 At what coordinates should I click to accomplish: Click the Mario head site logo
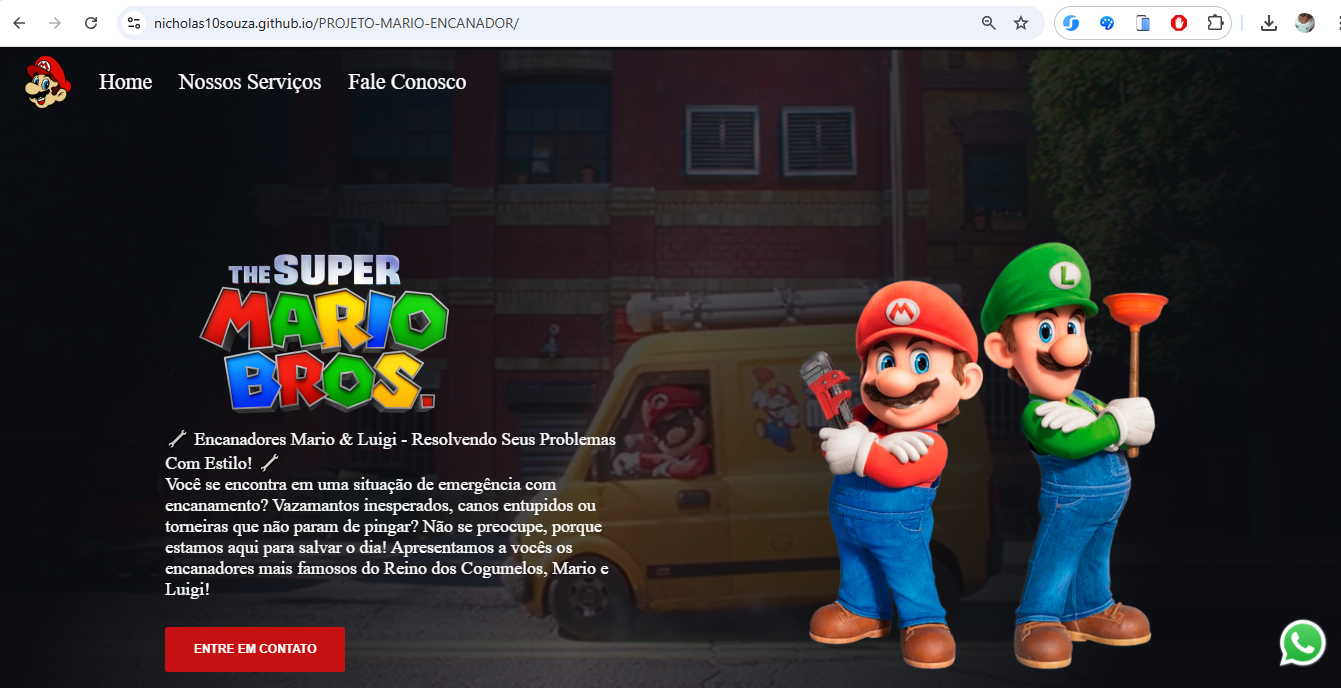[47, 82]
